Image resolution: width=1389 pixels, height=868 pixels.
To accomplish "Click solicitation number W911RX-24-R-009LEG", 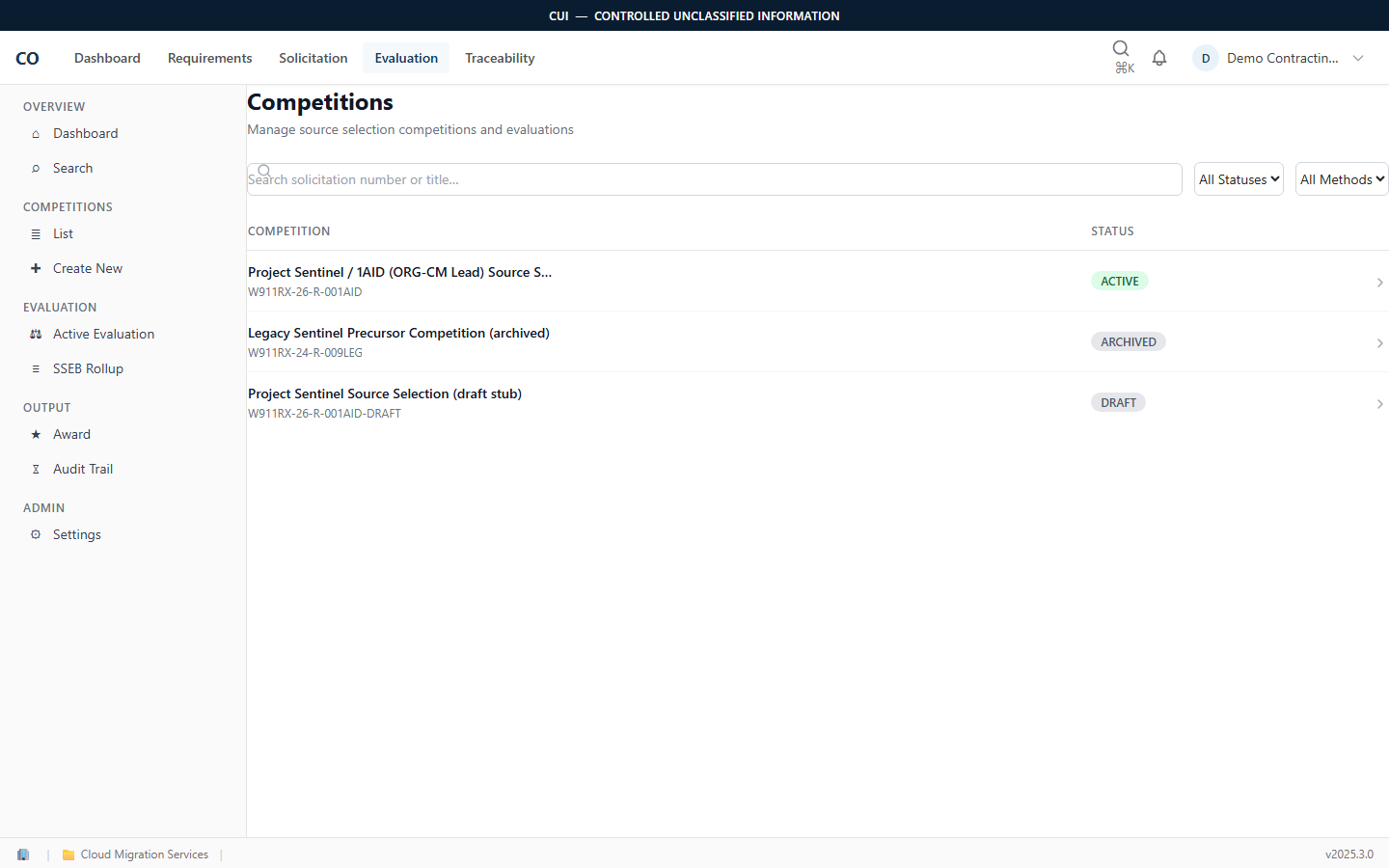I will point(305,353).
